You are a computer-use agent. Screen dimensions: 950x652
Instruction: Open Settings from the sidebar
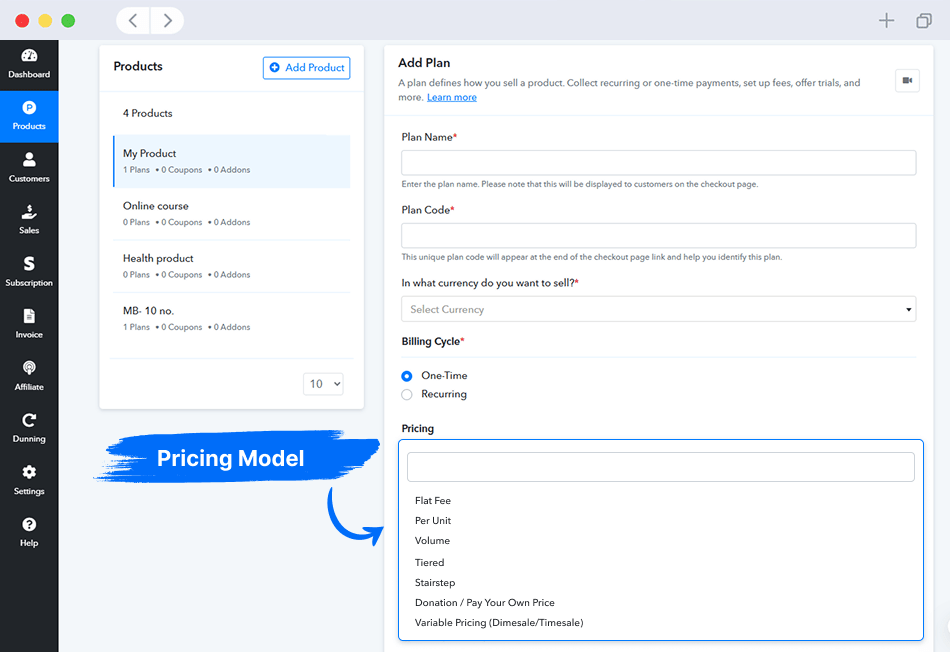[x=29, y=479]
